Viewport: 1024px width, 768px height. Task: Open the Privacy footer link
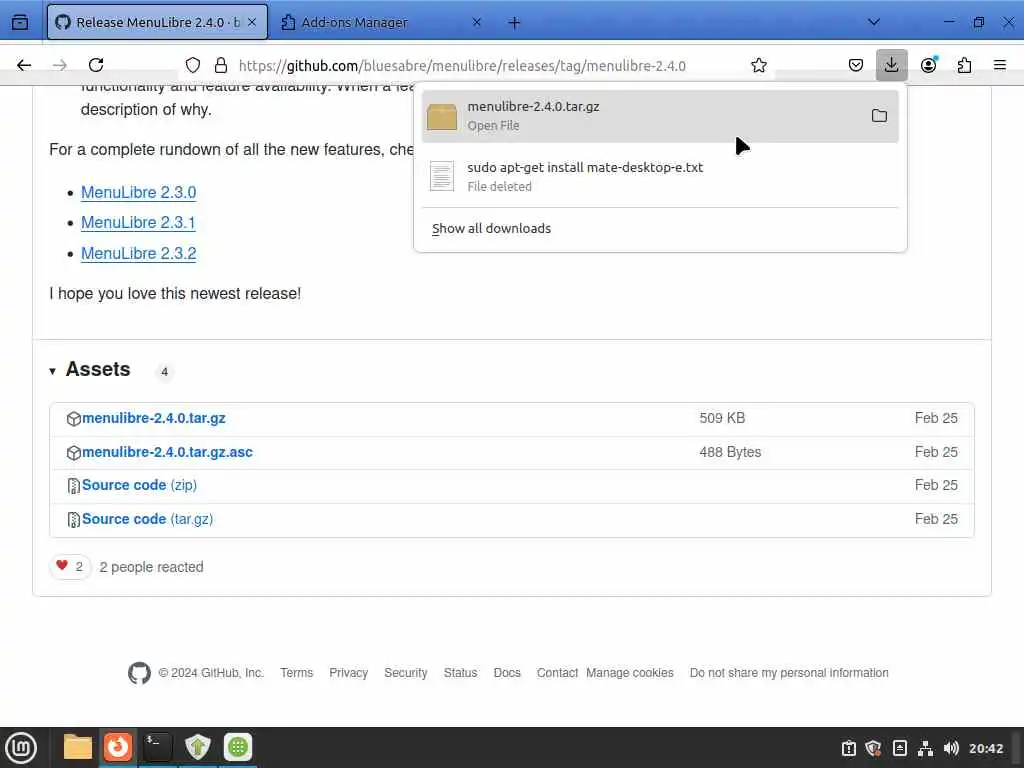tap(348, 673)
